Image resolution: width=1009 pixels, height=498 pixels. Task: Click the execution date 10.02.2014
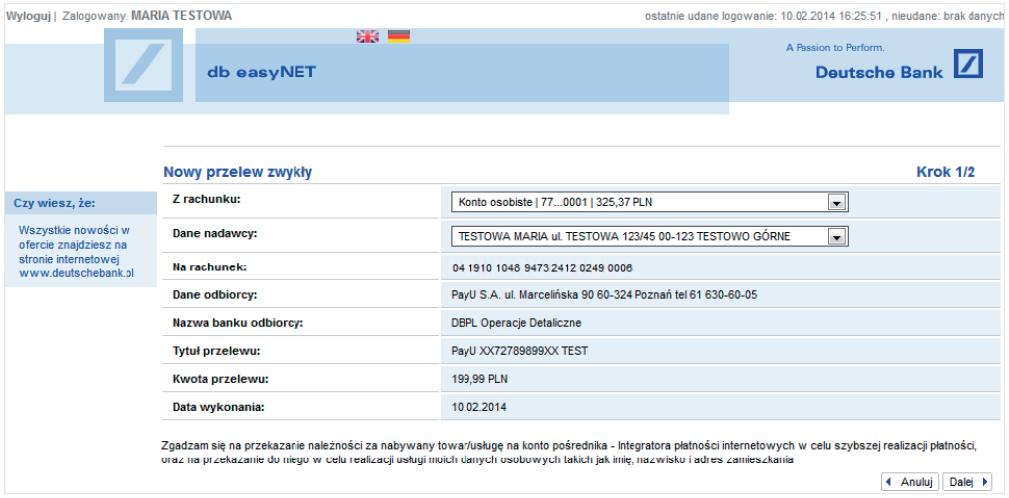[x=479, y=407]
